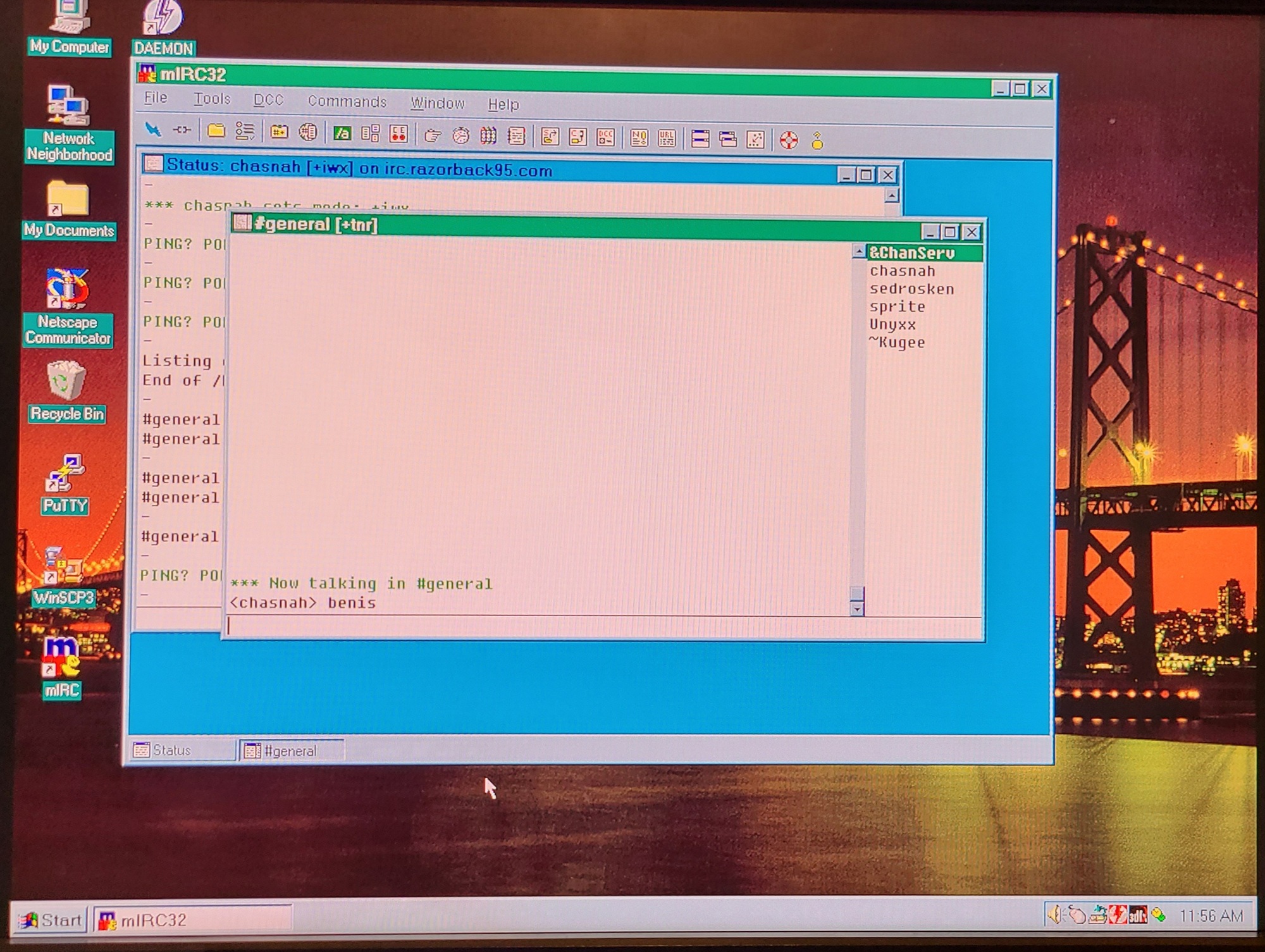Click the Connect lightning bolt toolbar icon
Viewport: 1265px width, 952px height.
(152, 129)
